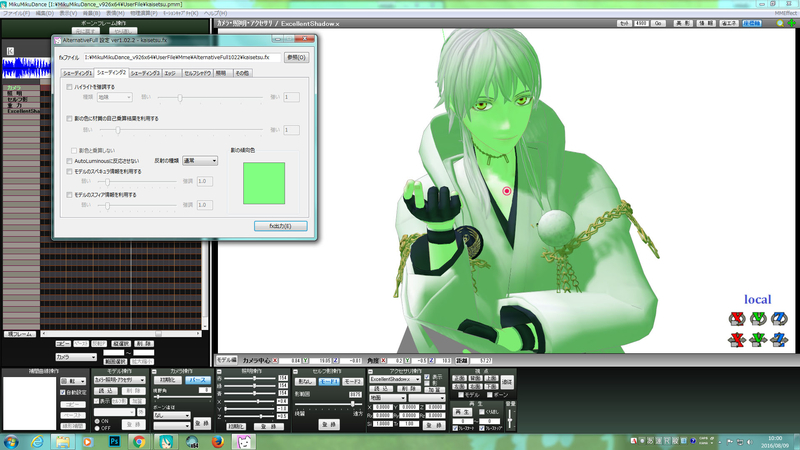Collapse the camera operation panel minus icon
The image size is (800, 450).
pyautogui.click(x=154, y=371)
